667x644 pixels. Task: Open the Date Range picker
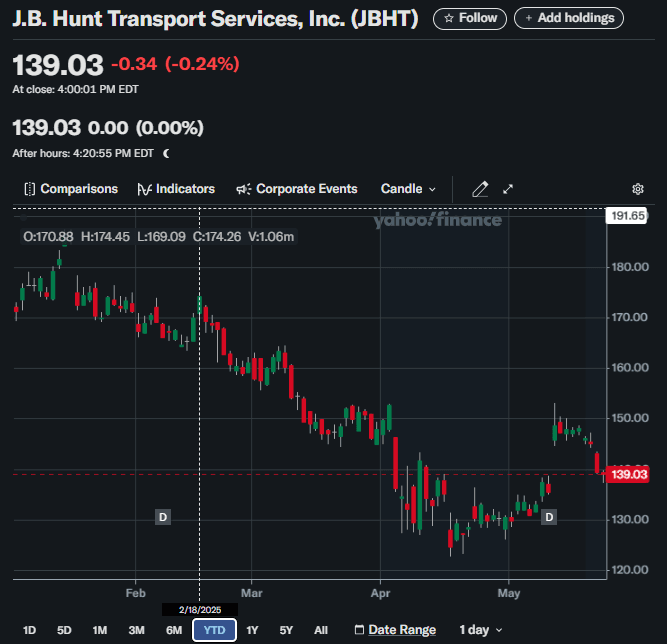click(x=395, y=630)
